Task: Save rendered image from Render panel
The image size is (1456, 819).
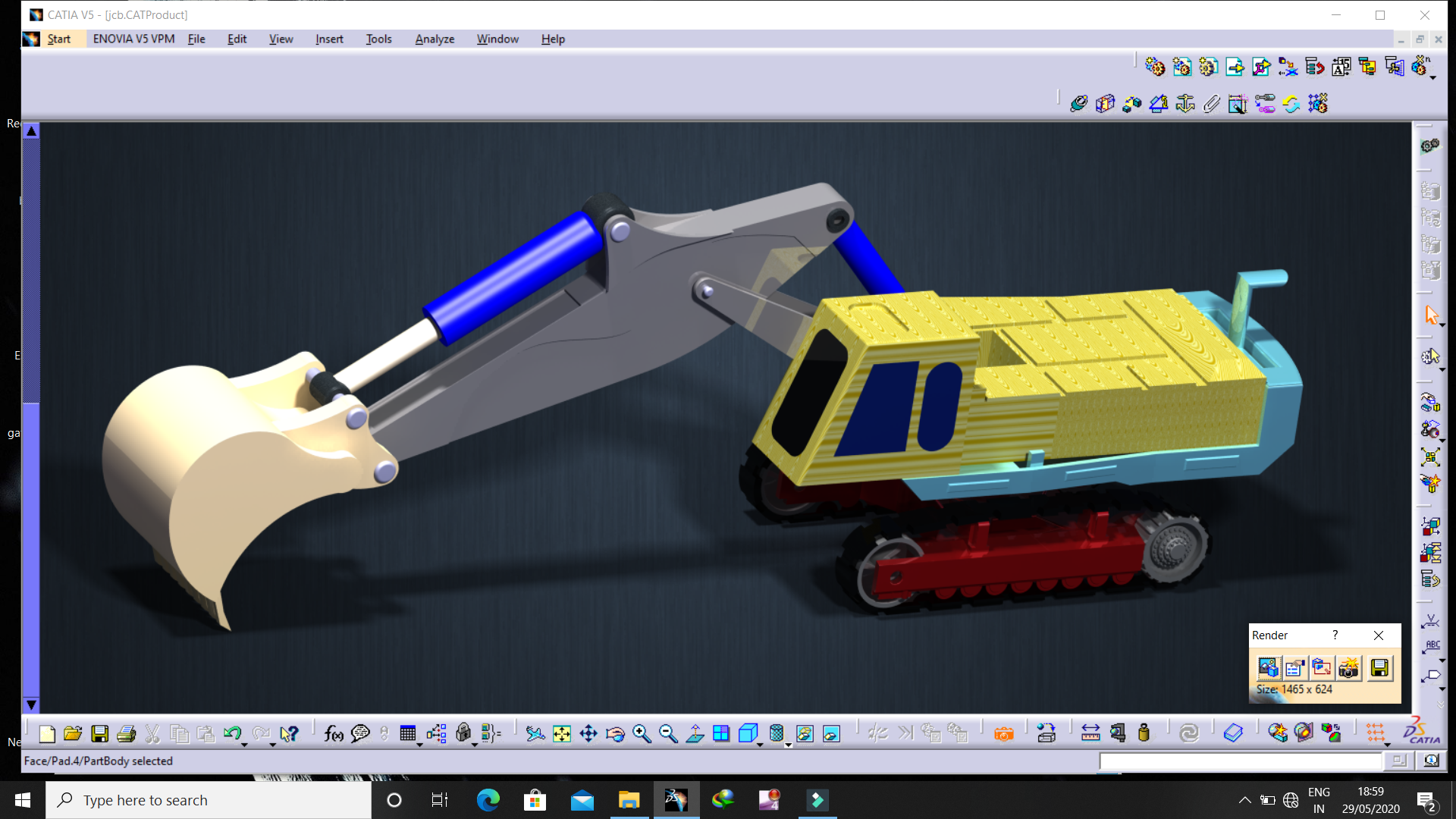Action: pyautogui.click(x=1379, y=667)
